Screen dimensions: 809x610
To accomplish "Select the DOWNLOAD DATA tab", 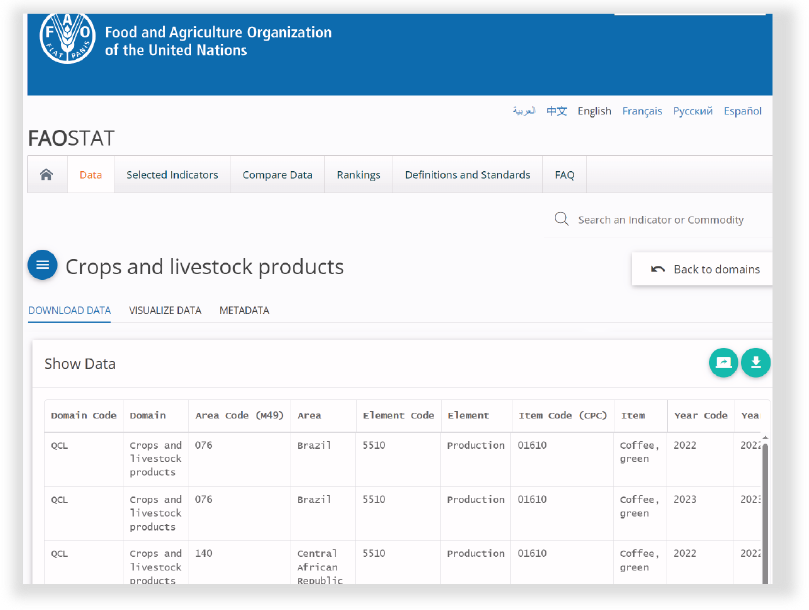I will (69, 310).
